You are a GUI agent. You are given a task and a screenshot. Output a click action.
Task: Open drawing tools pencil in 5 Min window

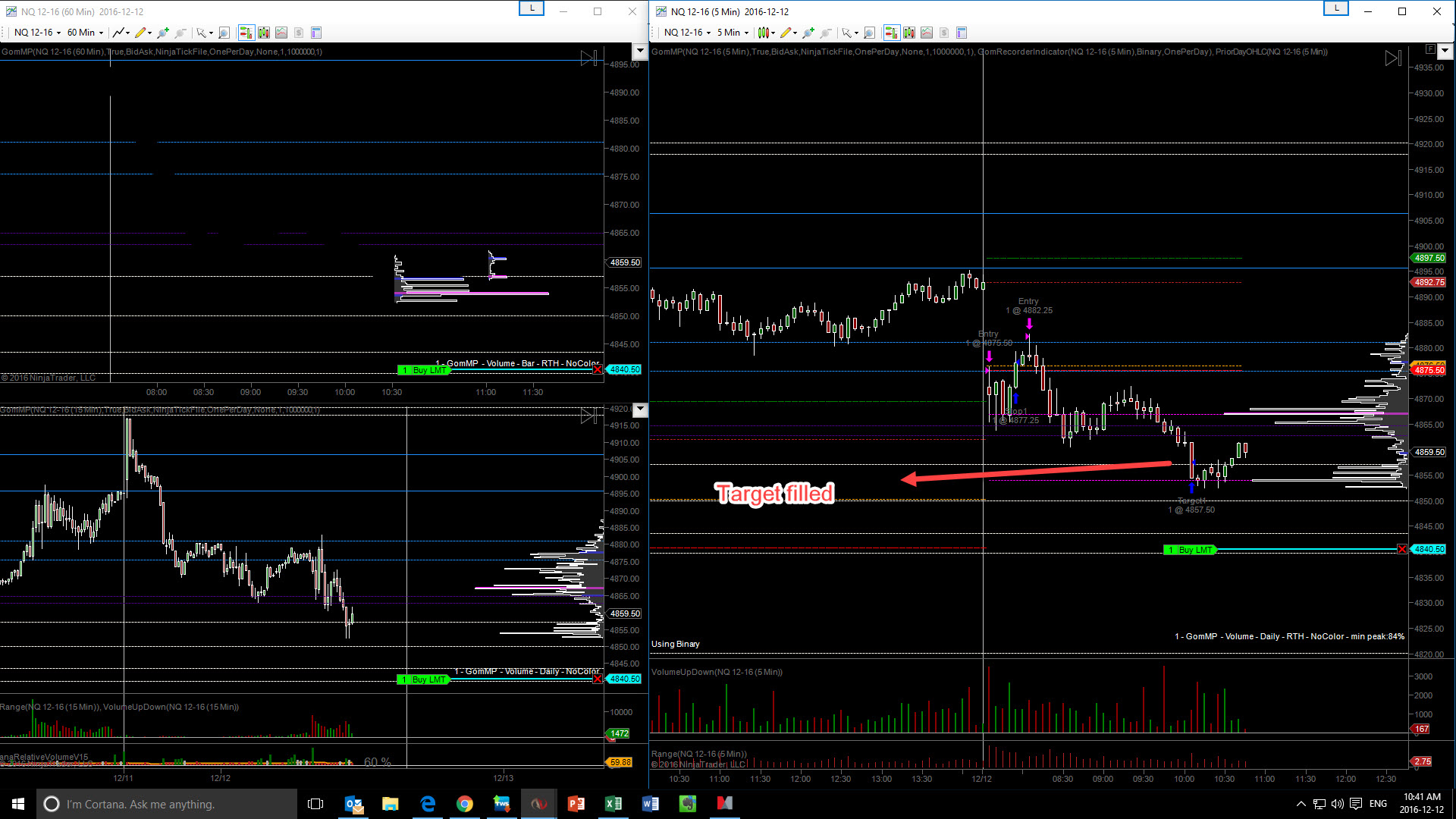coord(789,33)
